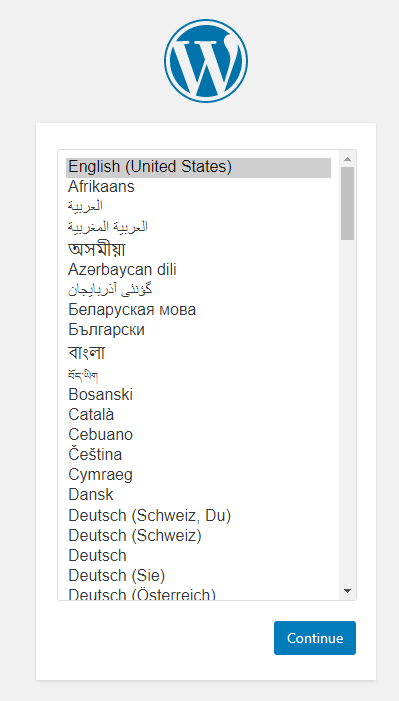Select Беларуская мова in the list

pyautogui.click(x=199, y=309)
